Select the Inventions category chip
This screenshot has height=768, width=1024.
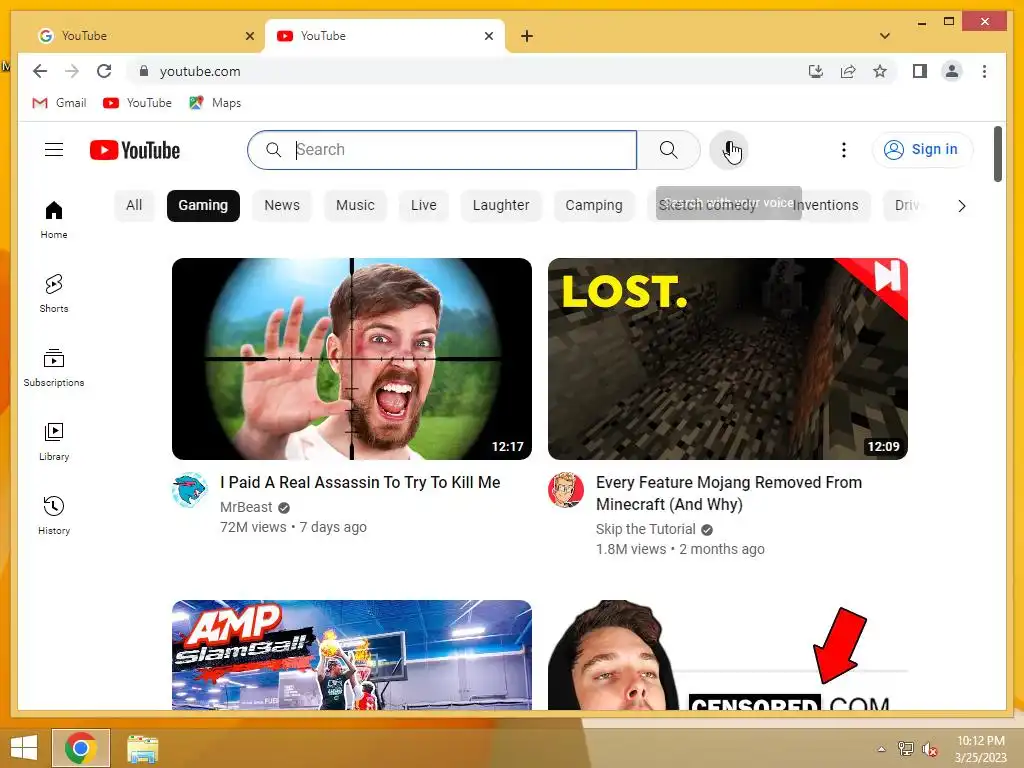pyautogui.click(x=826, y=206)
